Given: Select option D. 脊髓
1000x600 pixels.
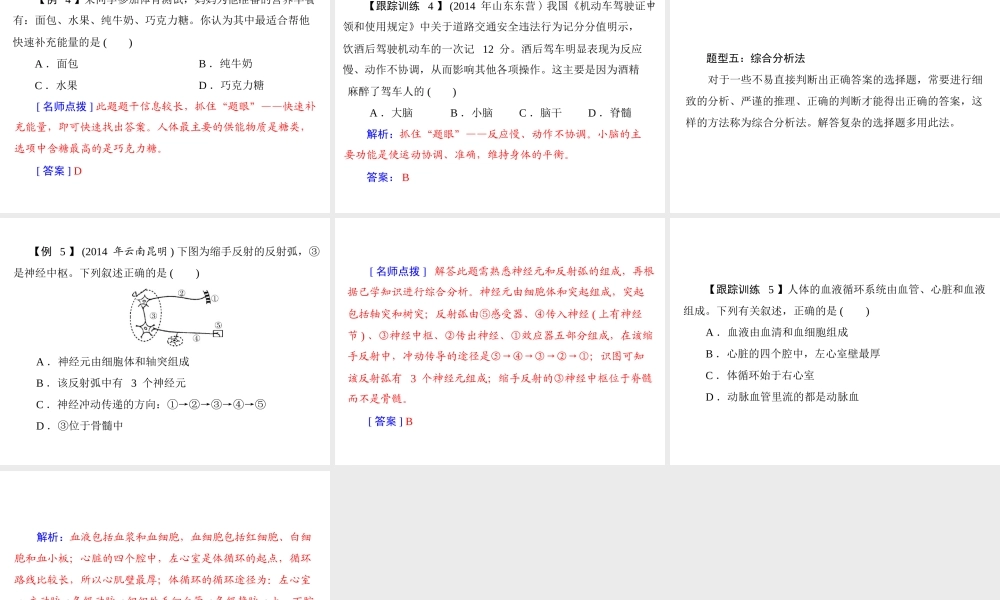Looking at the screenshot, I should pyautogui.click(x=610, y=113).
